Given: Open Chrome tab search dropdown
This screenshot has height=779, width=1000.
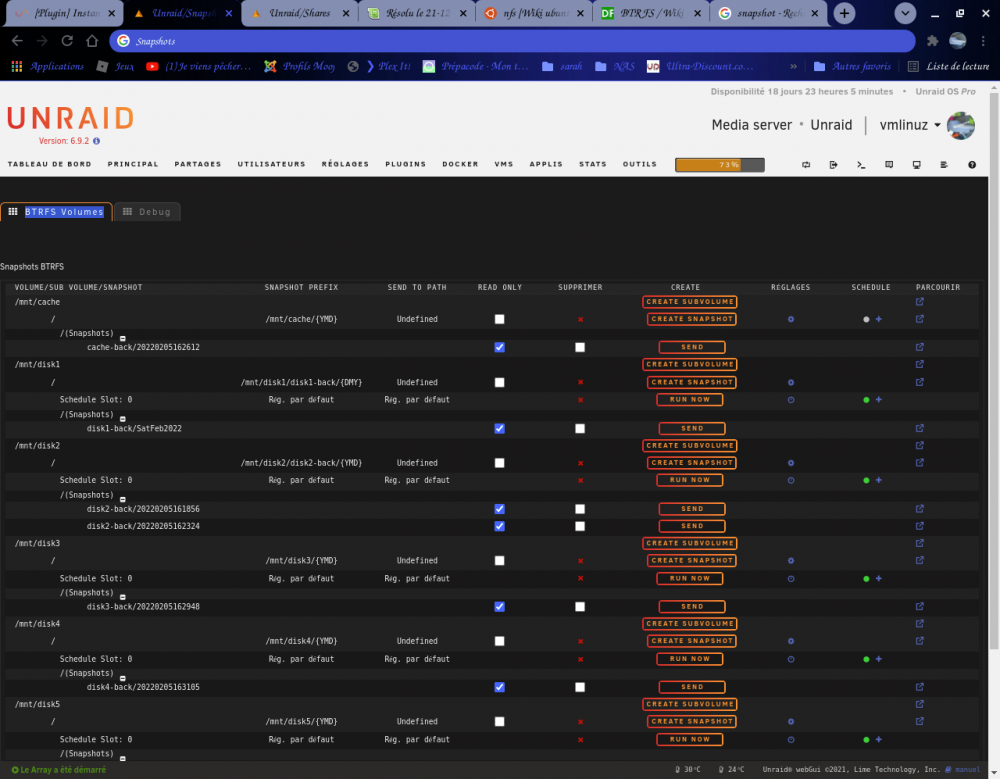Looking at the screenshot, I should point(905,13).
